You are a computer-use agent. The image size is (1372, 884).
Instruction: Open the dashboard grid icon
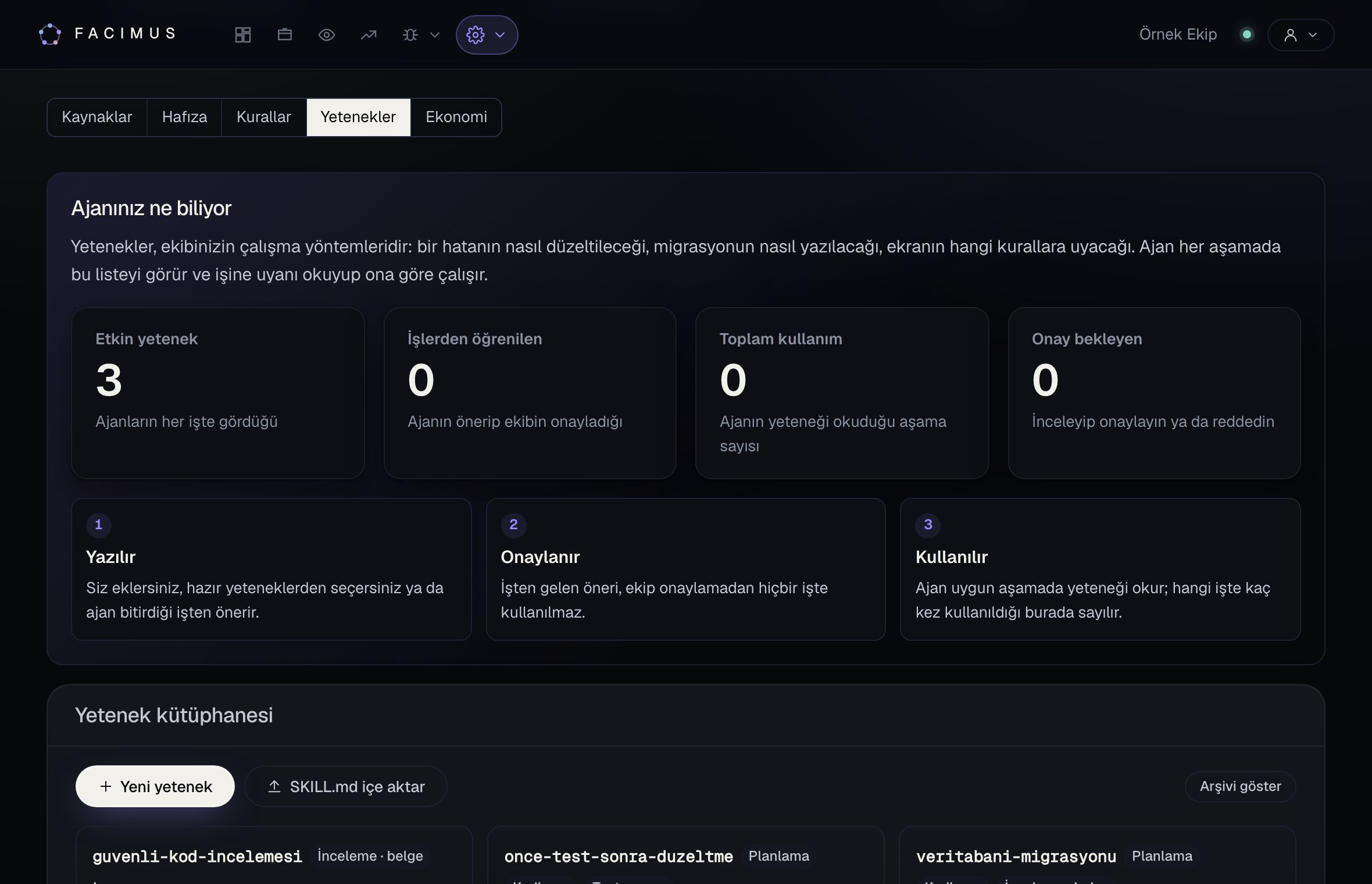pyautogui.click(x=243, y=35)
